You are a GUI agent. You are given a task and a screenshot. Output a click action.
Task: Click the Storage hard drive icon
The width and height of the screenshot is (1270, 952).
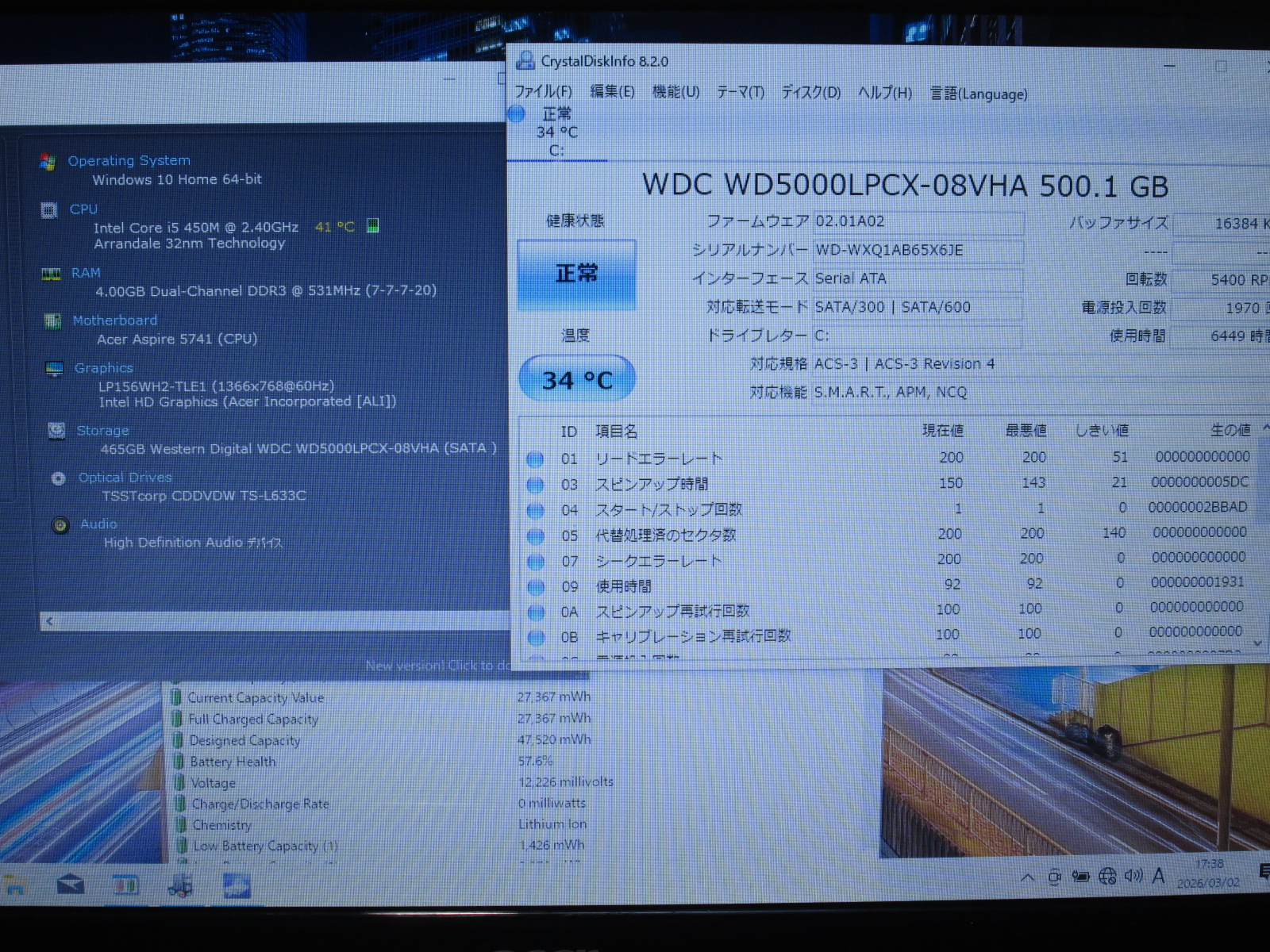(56, 431)
